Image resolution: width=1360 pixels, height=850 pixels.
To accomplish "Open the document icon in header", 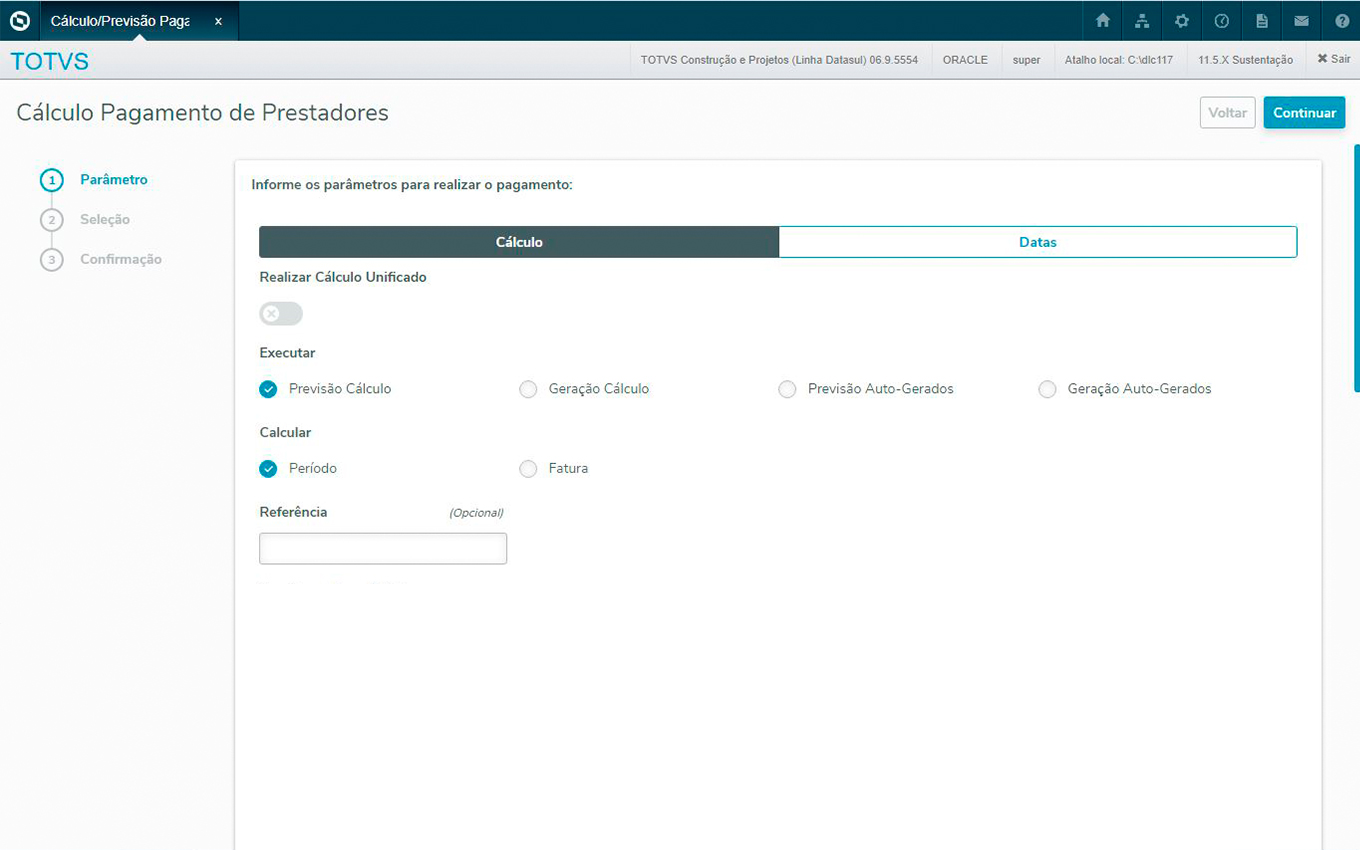I will [x=1262, y=21].
